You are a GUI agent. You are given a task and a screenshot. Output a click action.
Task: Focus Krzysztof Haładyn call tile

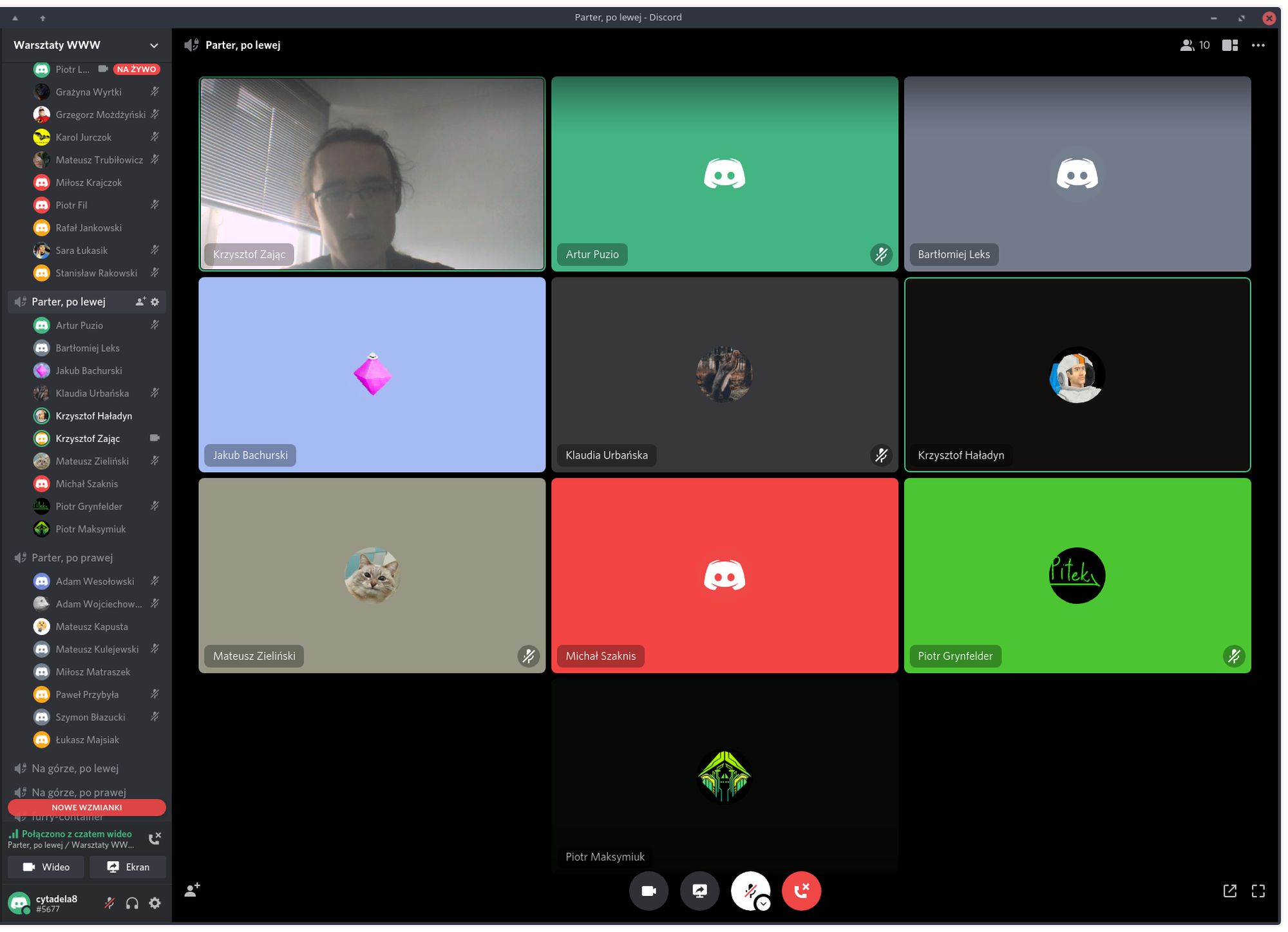[1077, 375]
